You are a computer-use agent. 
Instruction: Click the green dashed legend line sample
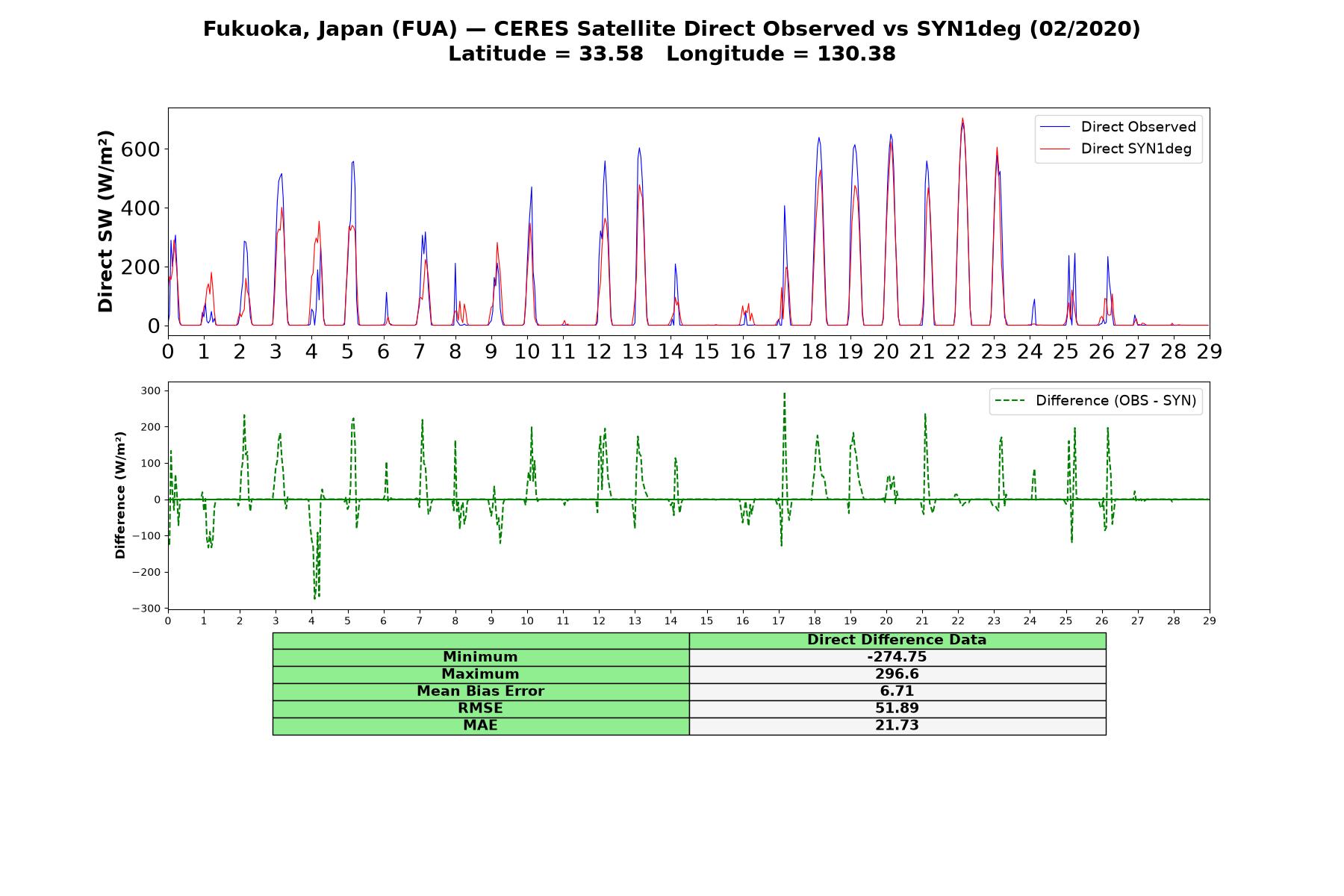pos(1009,401)
